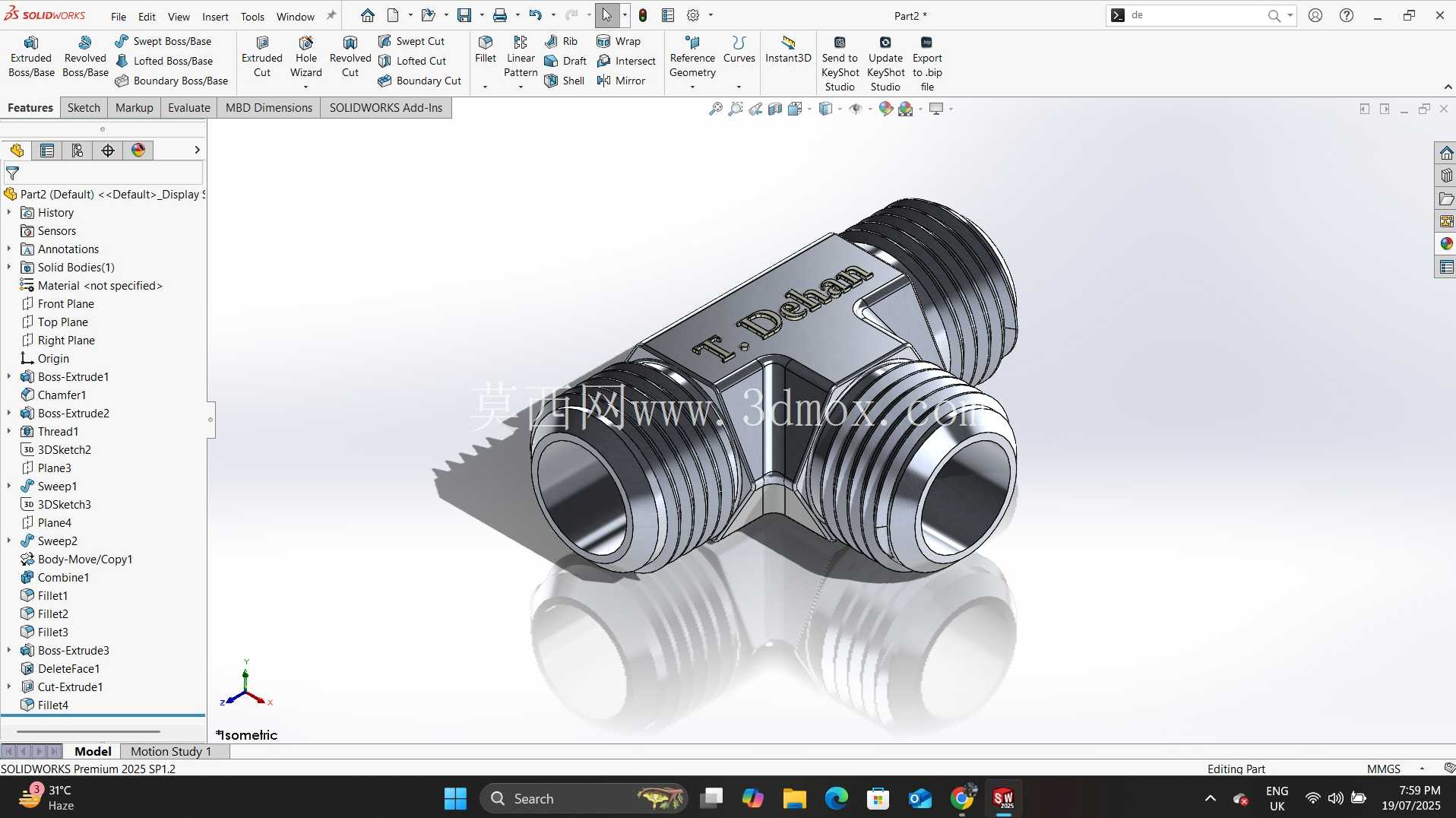Select the Lofted Cut tool
The width and height of the screenshot is (1456, 818).
pyautogui.click(x=413, y=61)
